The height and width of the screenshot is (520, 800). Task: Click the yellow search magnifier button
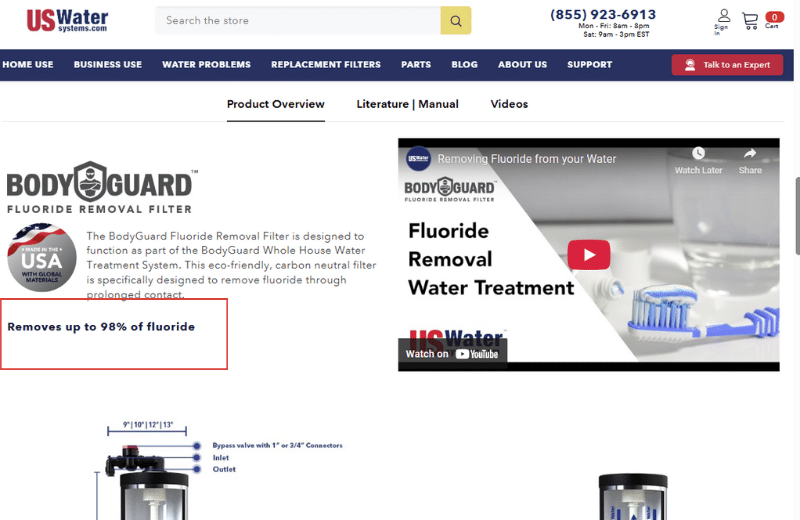click(456, 20)
